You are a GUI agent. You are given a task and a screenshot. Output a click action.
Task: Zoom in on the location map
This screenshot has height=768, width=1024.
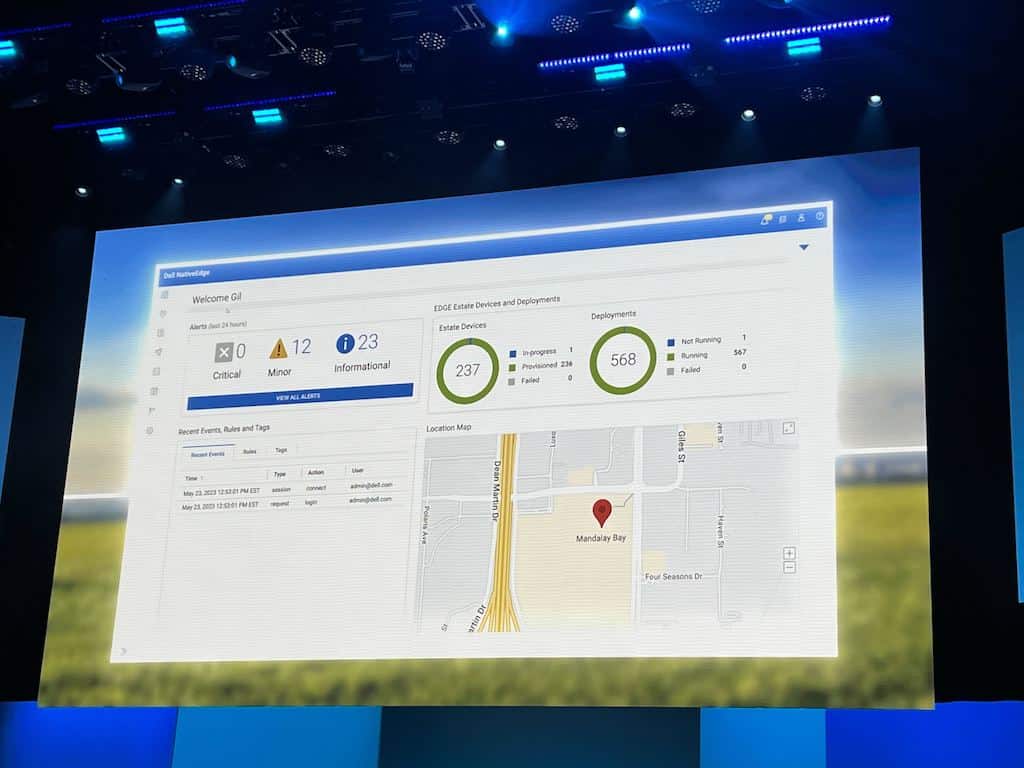[x=789, y=553]
